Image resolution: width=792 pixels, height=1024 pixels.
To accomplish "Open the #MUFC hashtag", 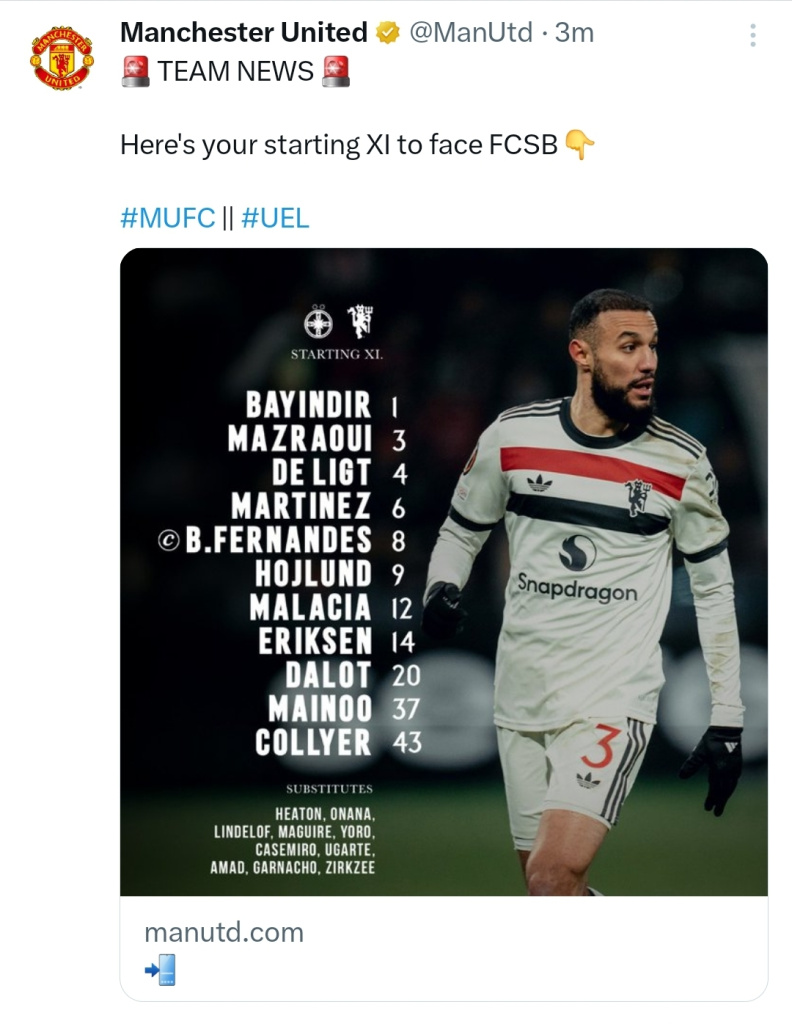I will pos(168,218).
